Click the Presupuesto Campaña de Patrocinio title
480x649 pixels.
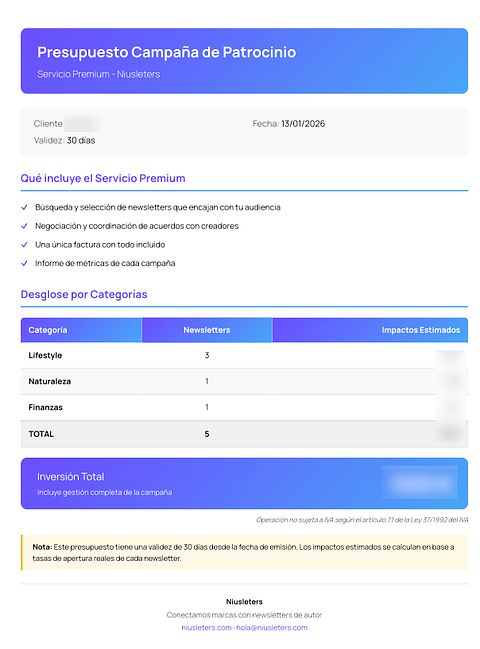point(166,52)
